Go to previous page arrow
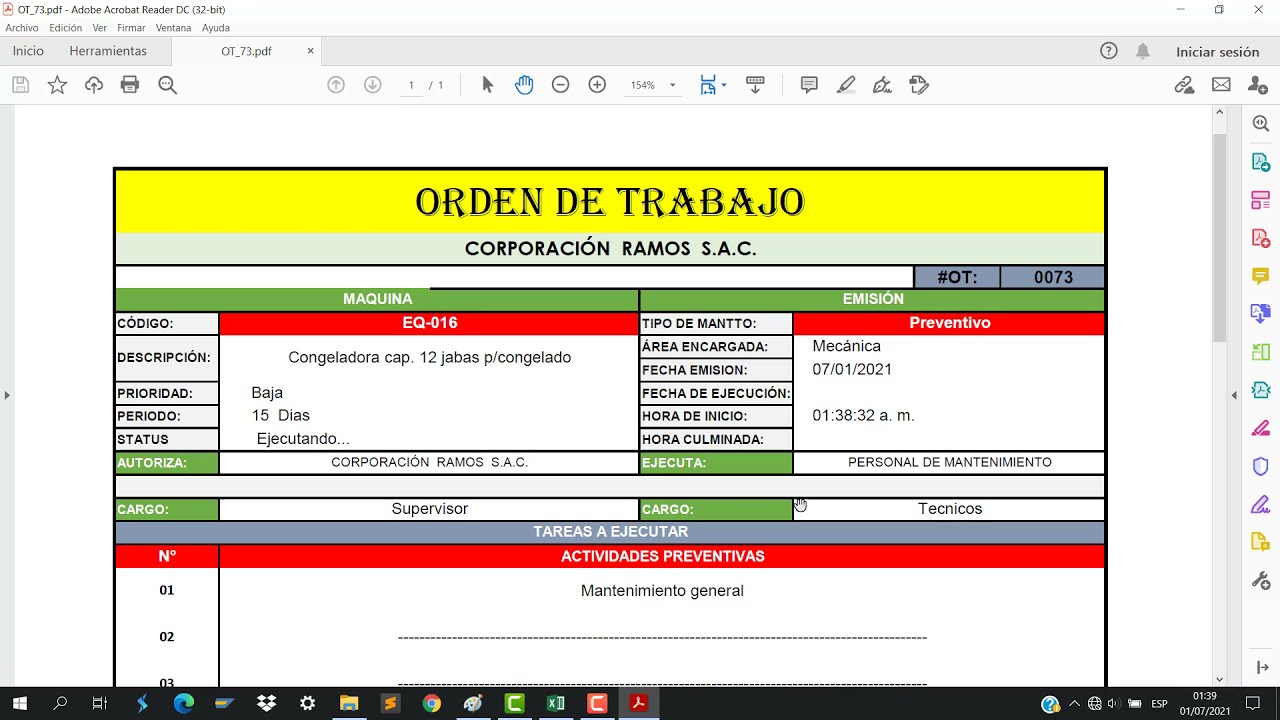1280x720 pixels. coord(336,85)
